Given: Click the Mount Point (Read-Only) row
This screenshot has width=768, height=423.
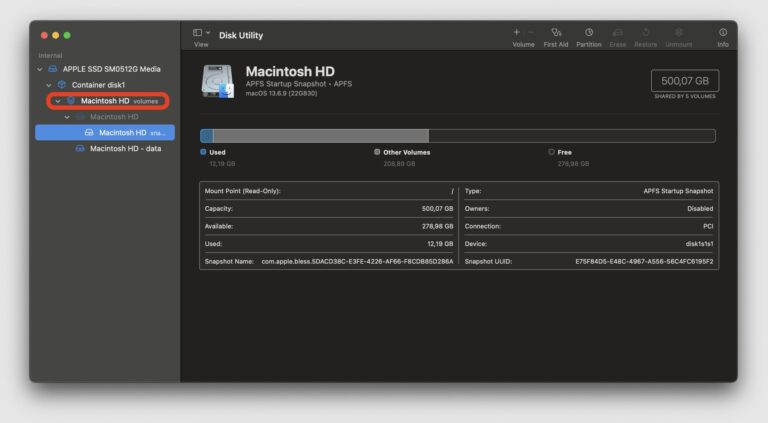Looking at the screenshot, I should (329, 191).
